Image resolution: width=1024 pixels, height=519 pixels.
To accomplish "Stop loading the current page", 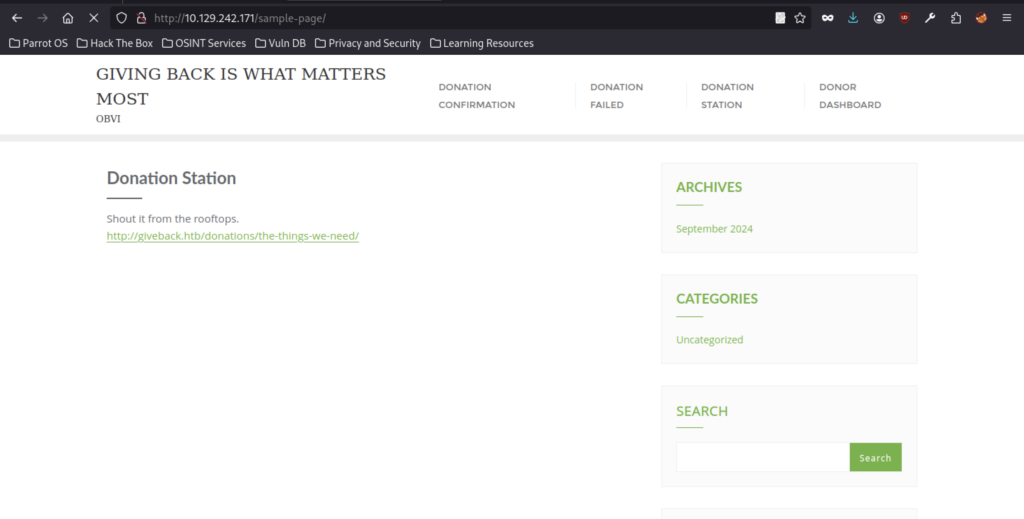I will click(x=93, y=18).
